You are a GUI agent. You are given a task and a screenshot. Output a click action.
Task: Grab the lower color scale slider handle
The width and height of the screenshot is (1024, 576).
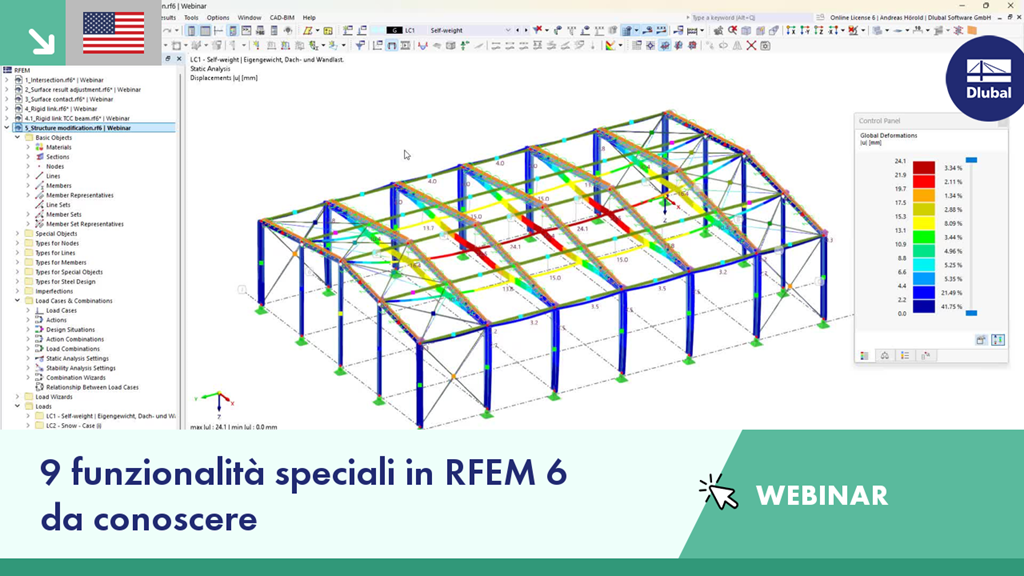coord(971,313)
